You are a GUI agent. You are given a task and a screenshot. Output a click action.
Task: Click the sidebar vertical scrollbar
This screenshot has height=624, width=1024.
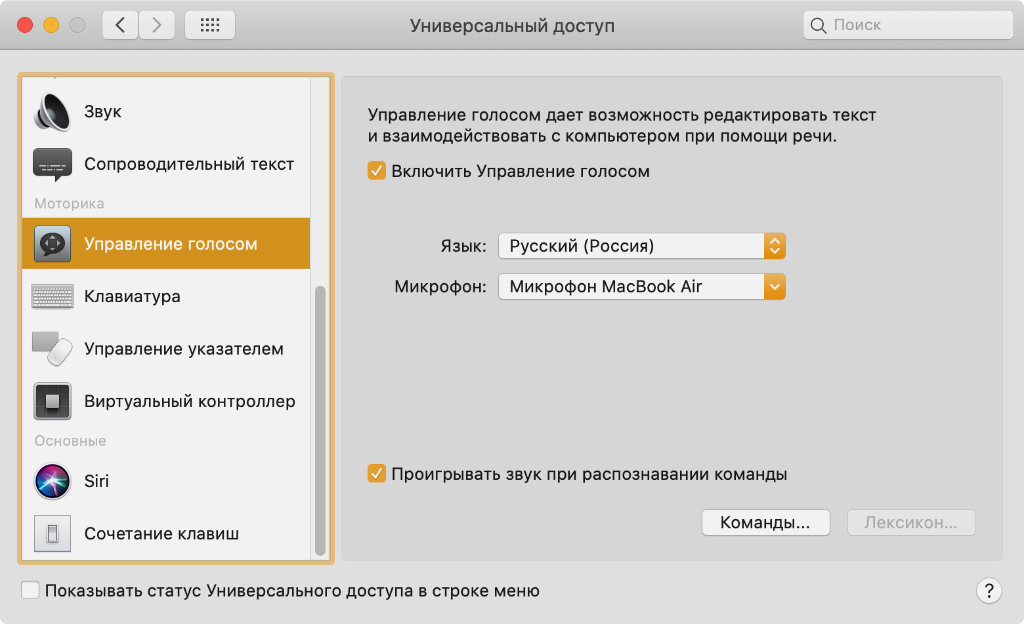(320, 420)
